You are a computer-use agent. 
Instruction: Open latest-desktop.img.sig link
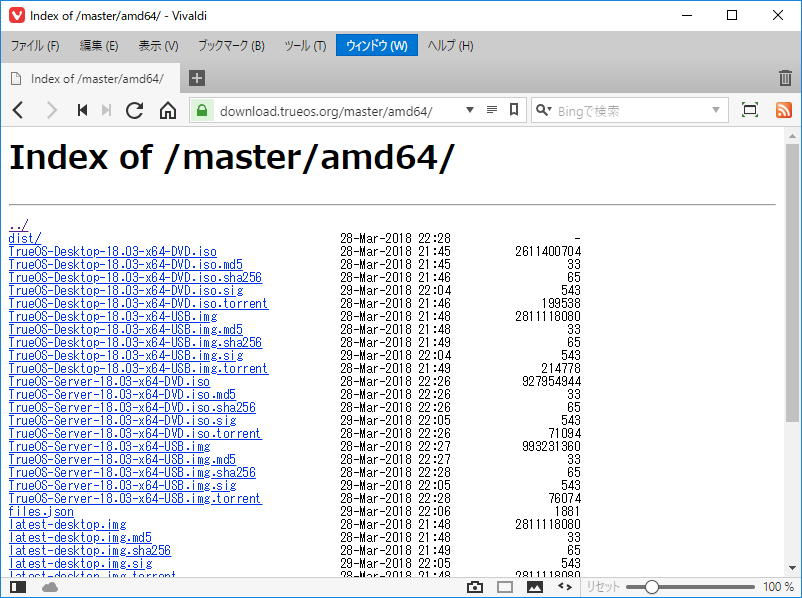coord(80,563)
